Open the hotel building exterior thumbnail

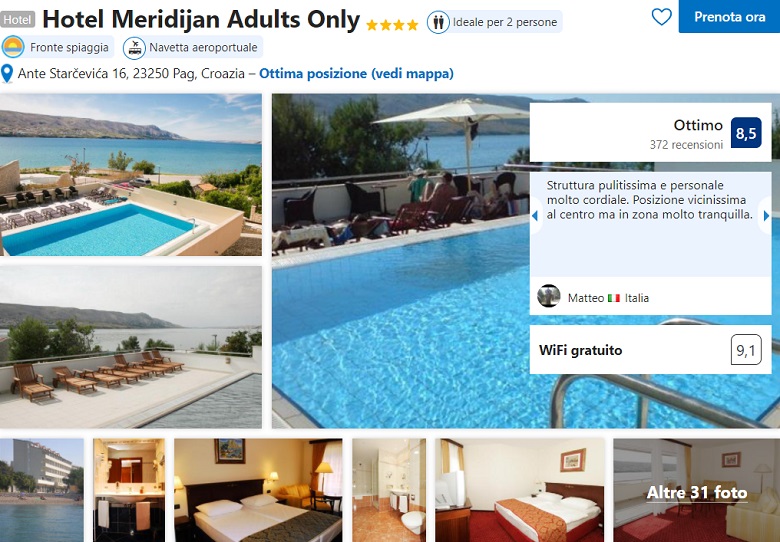(42, 490)
